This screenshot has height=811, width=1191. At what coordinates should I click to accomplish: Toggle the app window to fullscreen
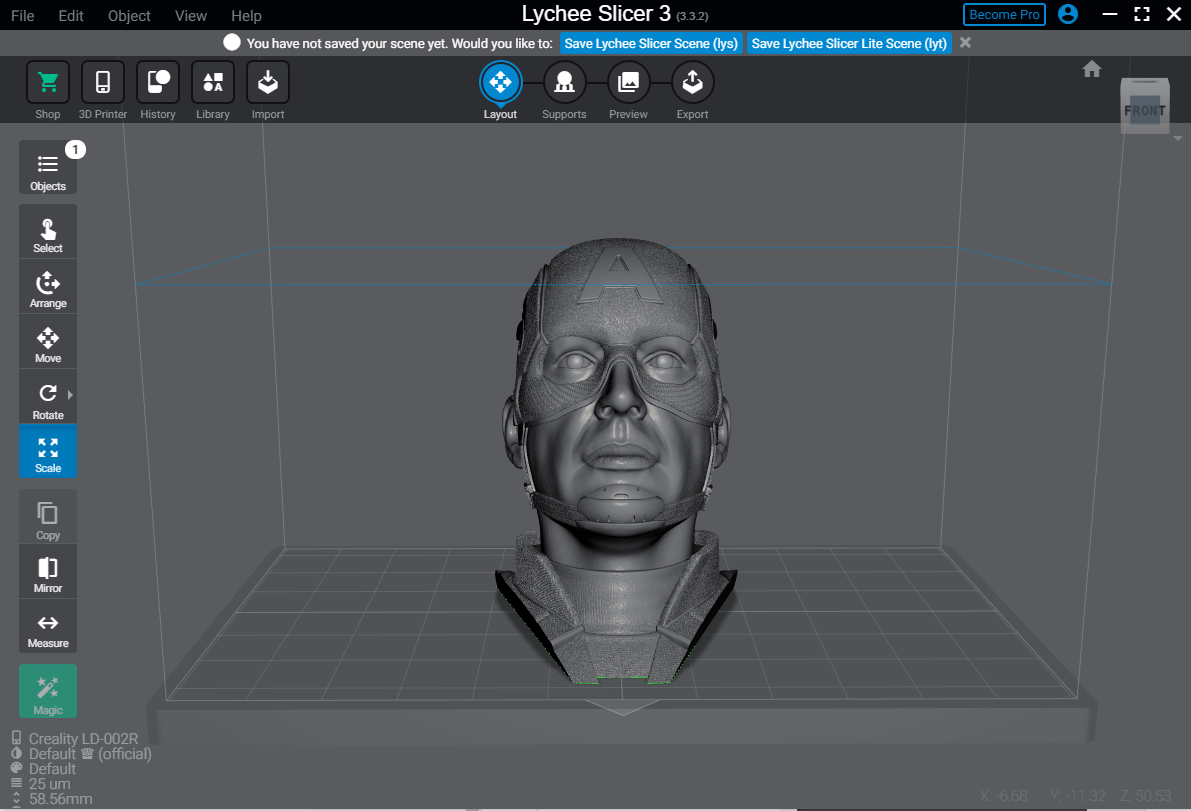[1142, 14]
